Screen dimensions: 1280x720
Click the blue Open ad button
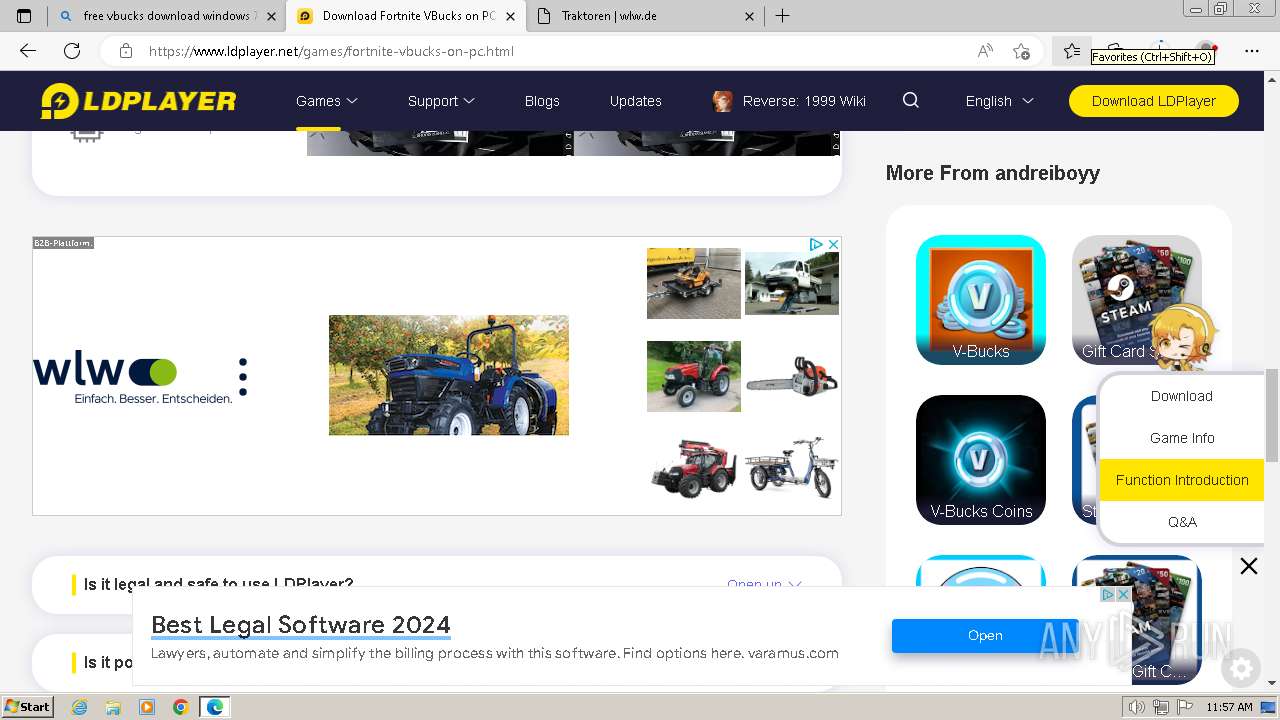[x=985, y=635]
